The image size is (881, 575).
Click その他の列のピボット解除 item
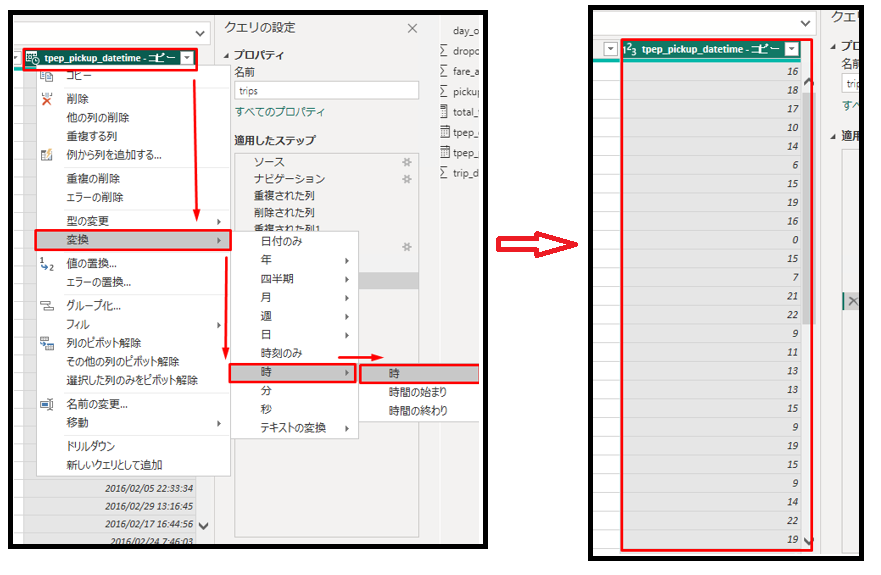pos(122,362)
